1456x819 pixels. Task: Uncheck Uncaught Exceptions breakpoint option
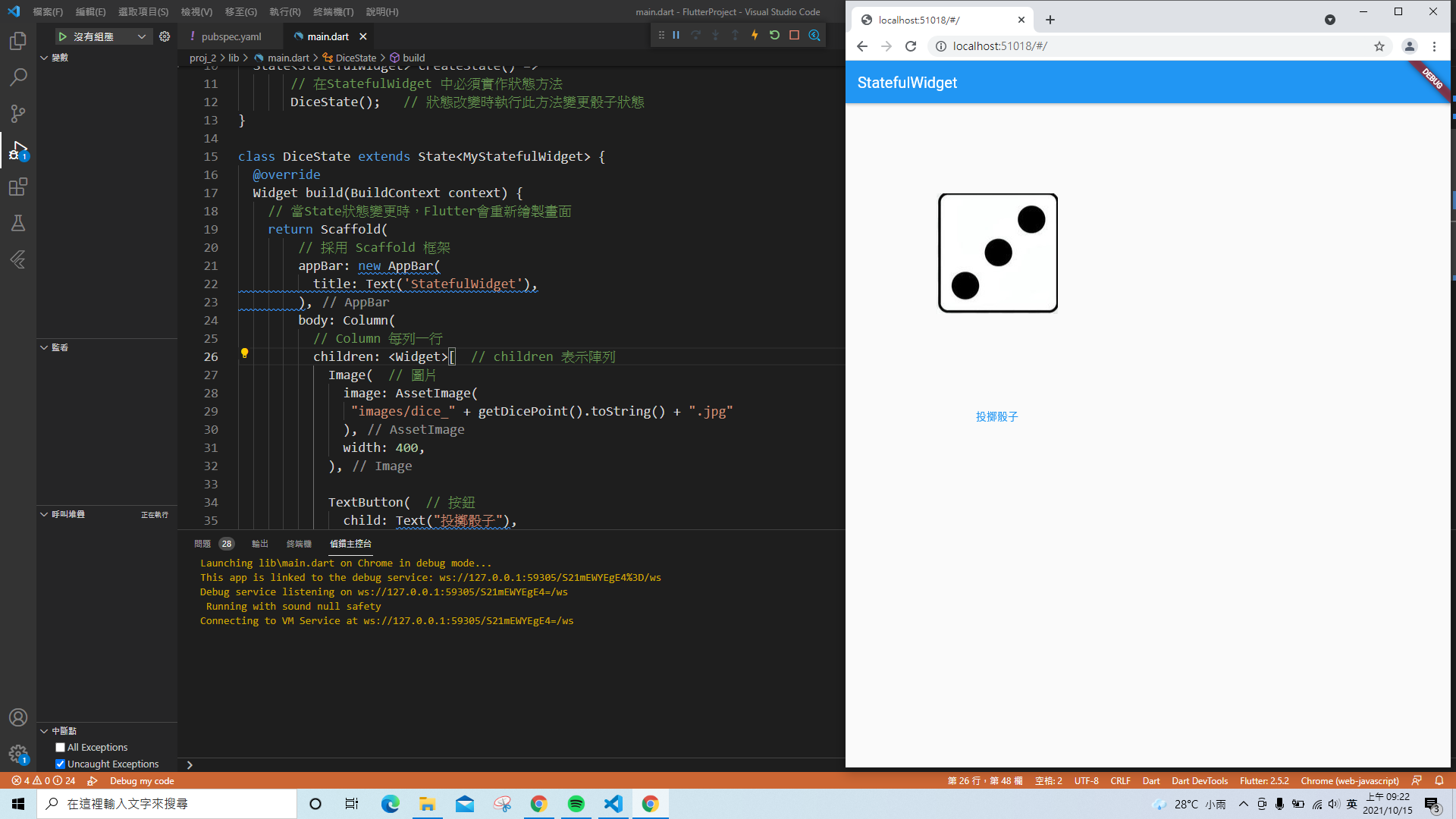coord(60,764)
